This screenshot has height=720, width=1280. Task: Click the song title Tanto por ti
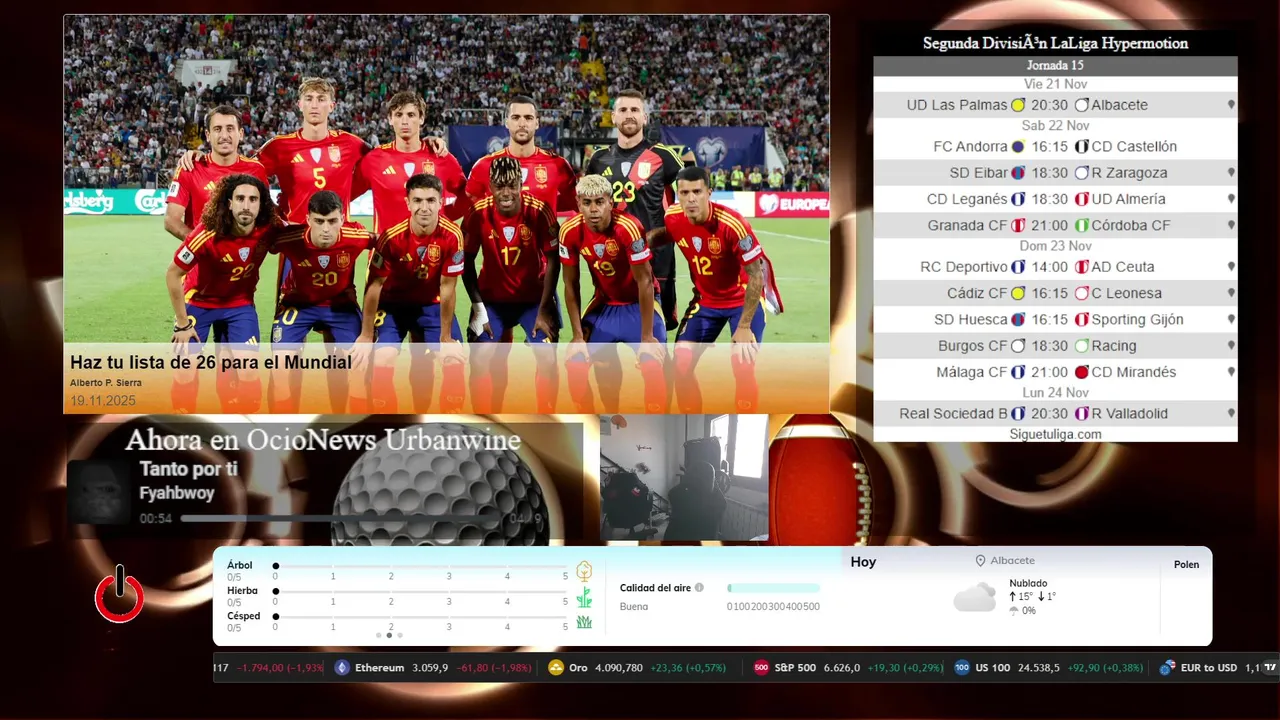(x=188, y=469)
